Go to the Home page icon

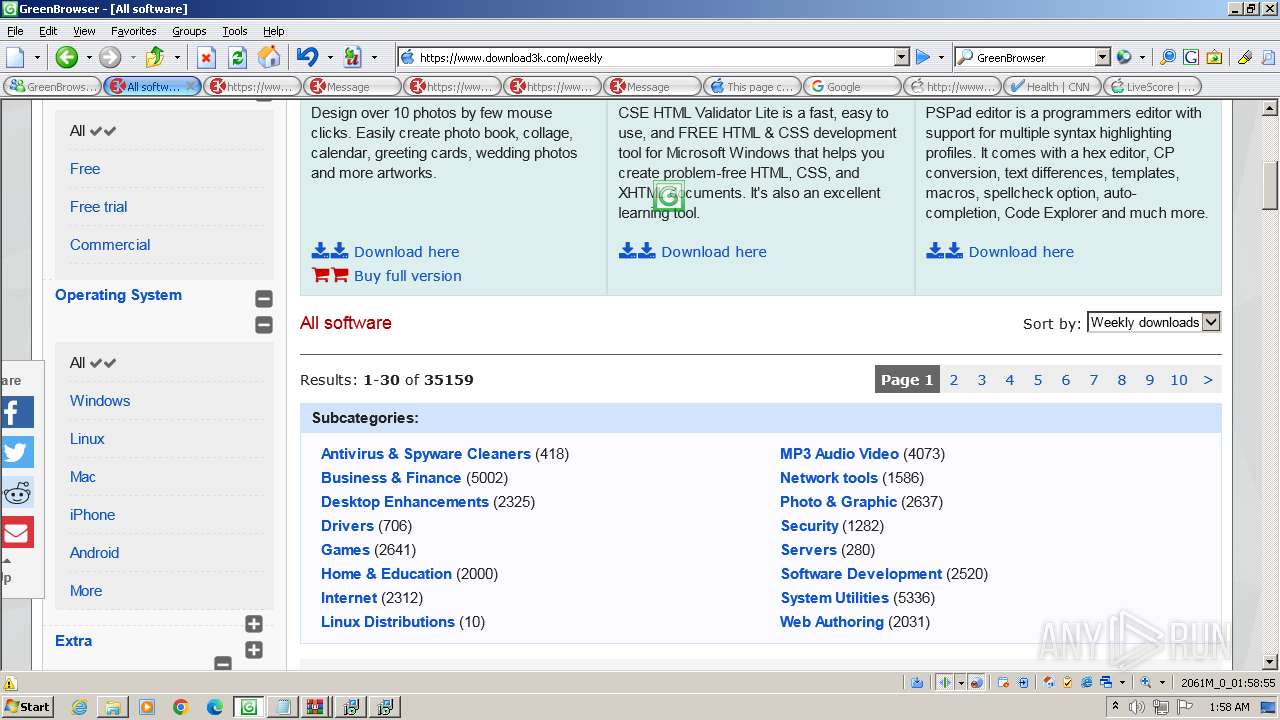coord(268,57)
